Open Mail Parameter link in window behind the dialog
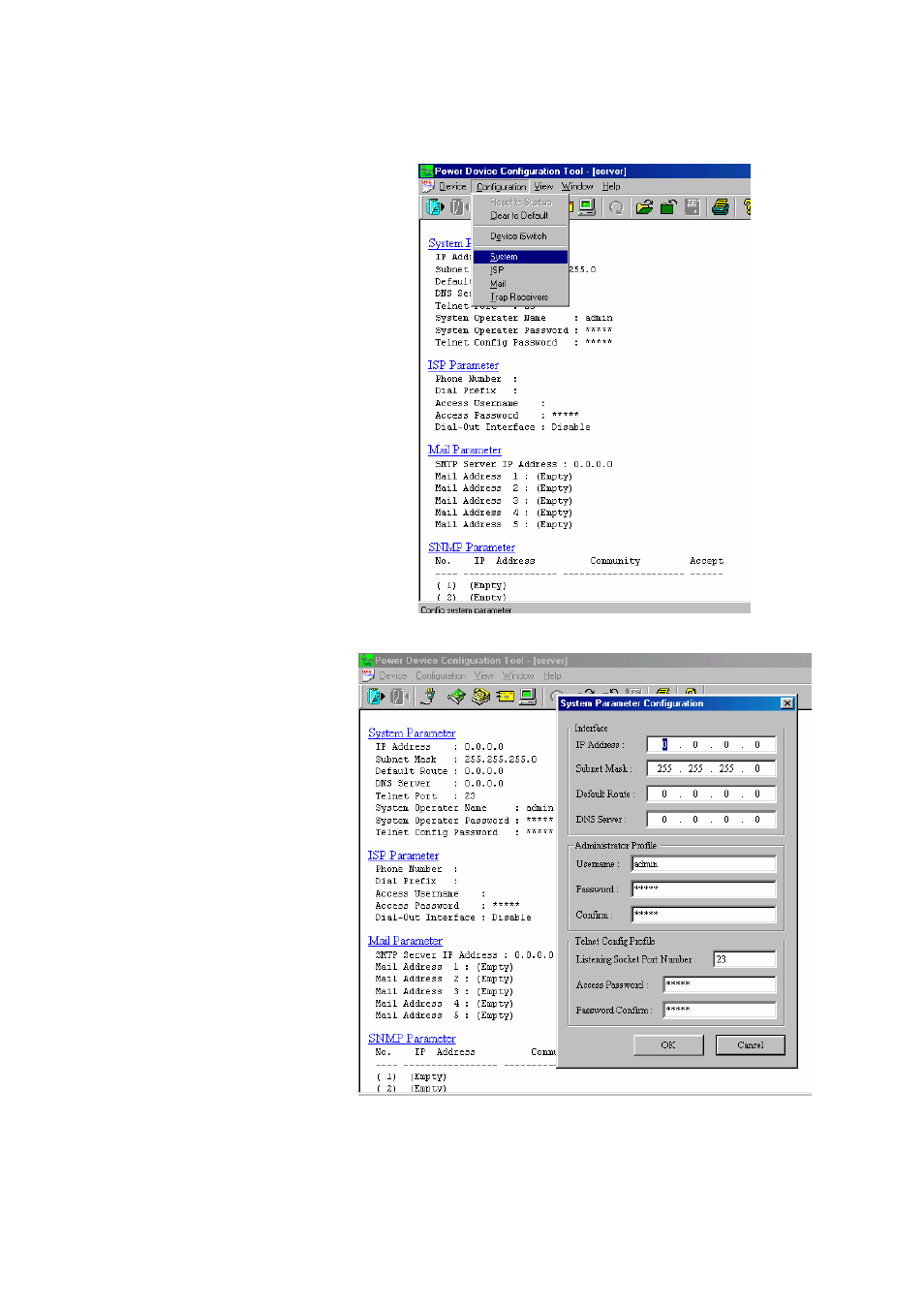The height and width of the screenshot is (1308, 924). 405,941
